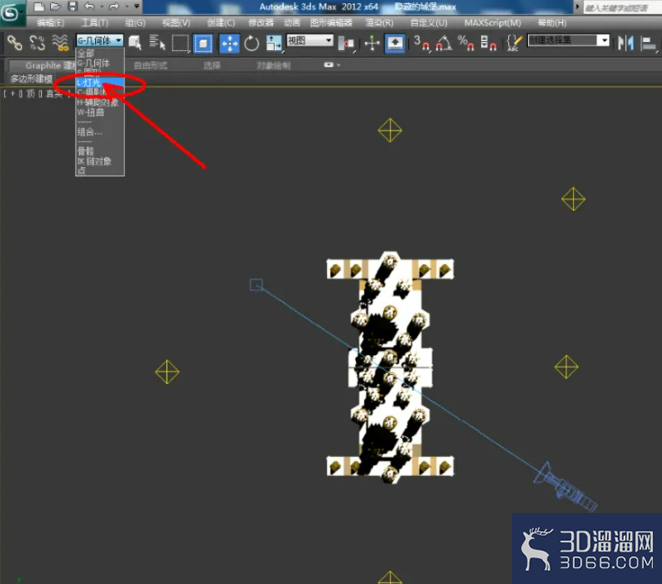Screen dimensions: 662x584
Task: Select the Select and Move tool
Action: tap(230, 43)
